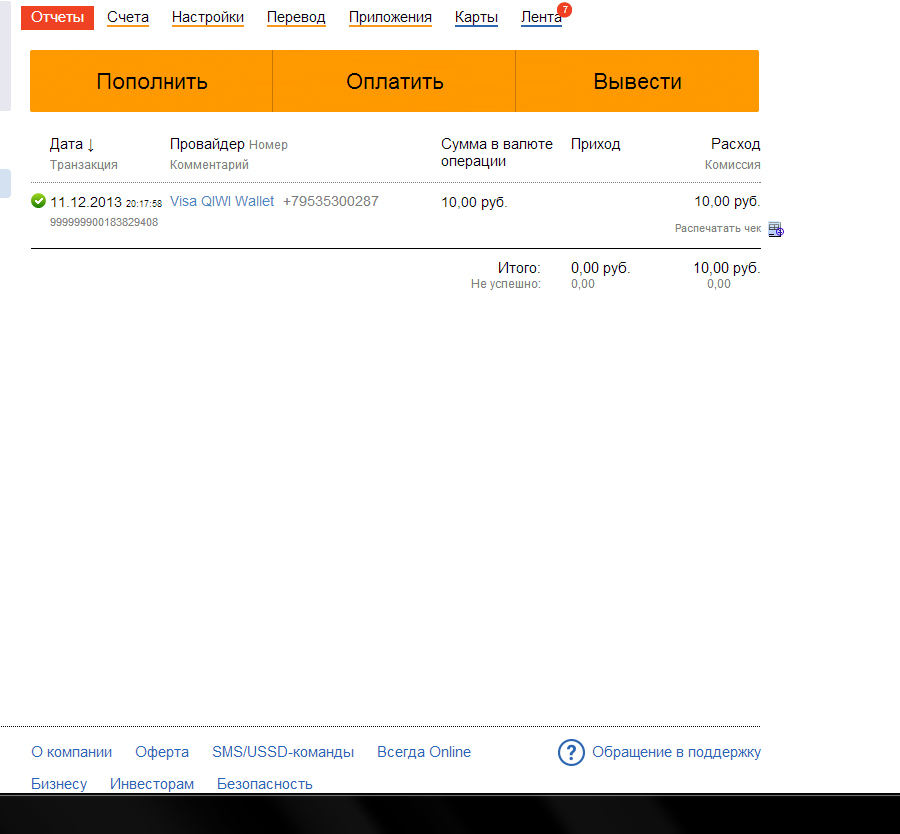Open the Настройки tab
The width and height of the screenshot is (900, 834).
[x=208, y=17]
